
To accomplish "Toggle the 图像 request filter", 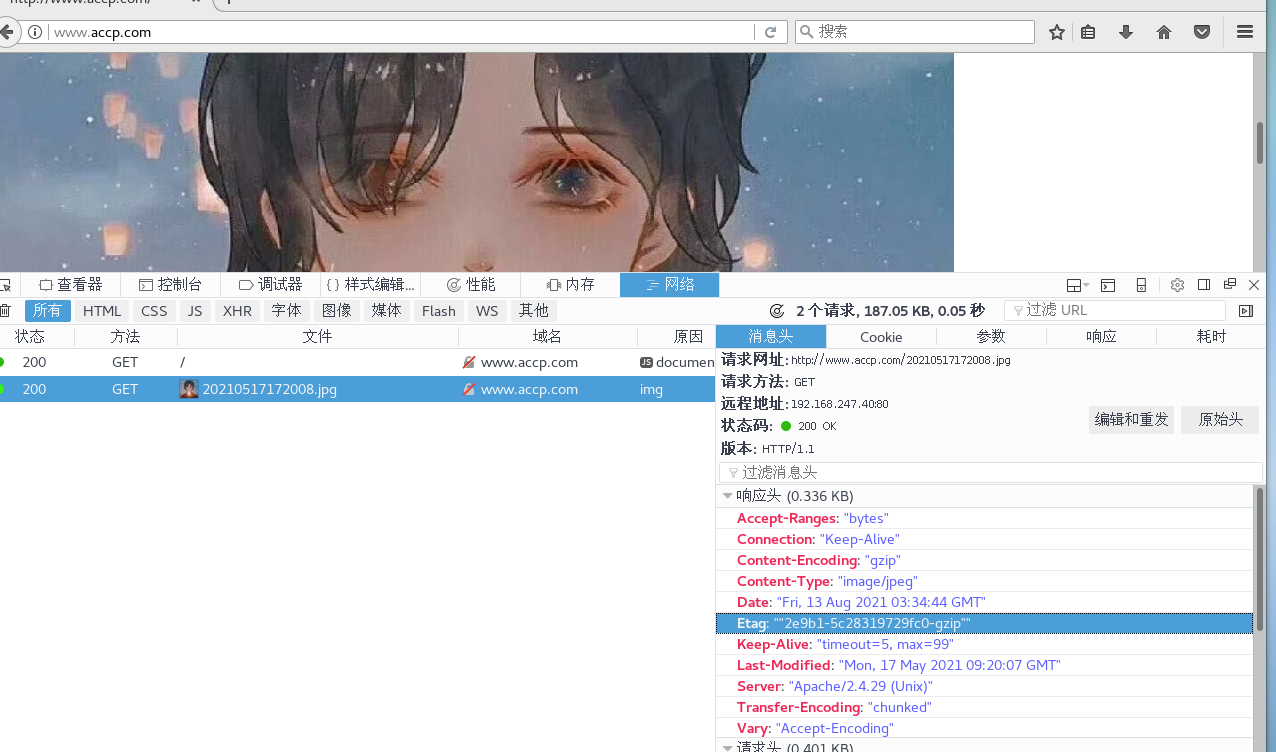I will click(336, 311).
